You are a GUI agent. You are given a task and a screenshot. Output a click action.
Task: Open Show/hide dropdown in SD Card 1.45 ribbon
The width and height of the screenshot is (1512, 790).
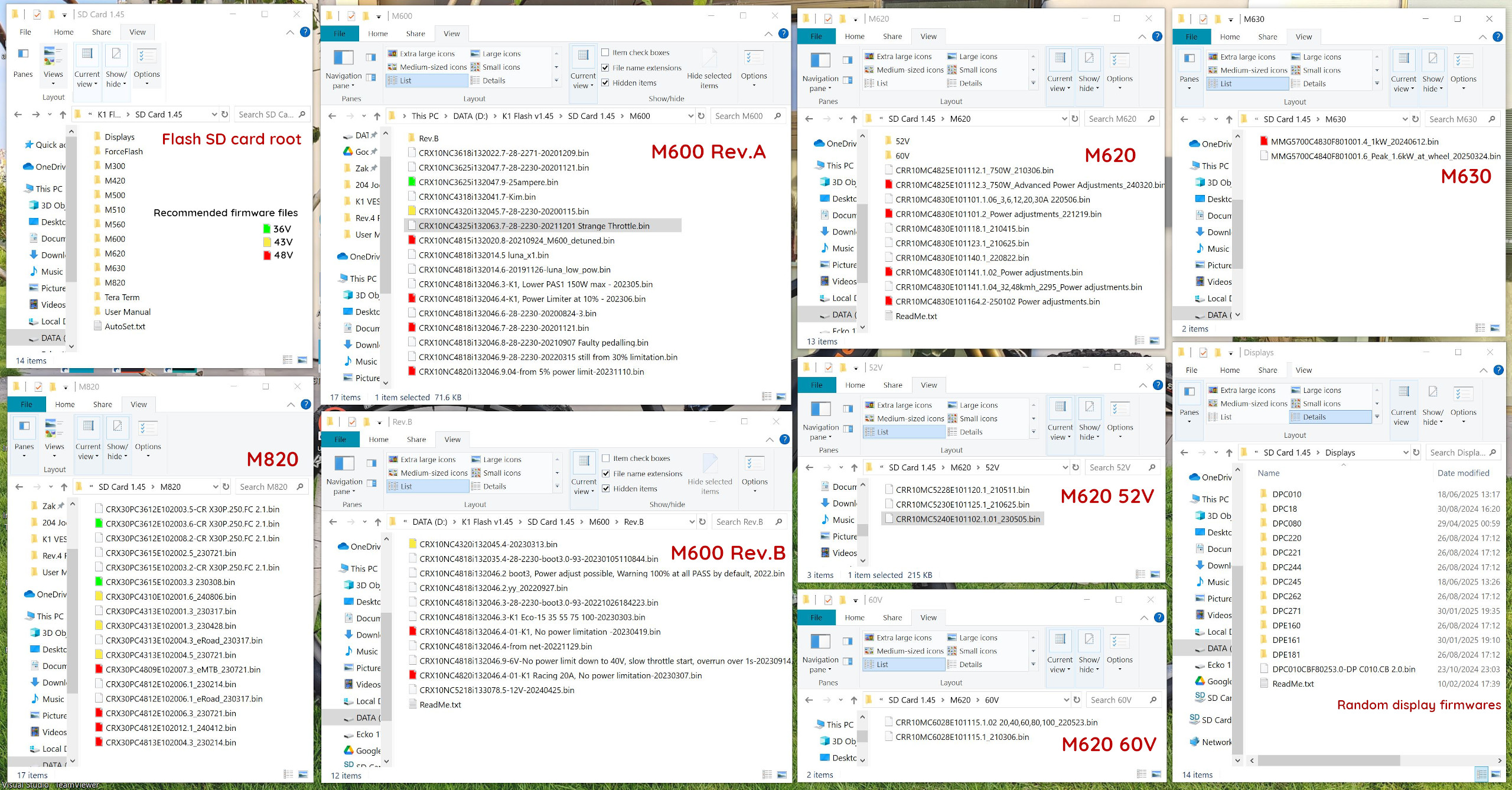coord(116,79)
